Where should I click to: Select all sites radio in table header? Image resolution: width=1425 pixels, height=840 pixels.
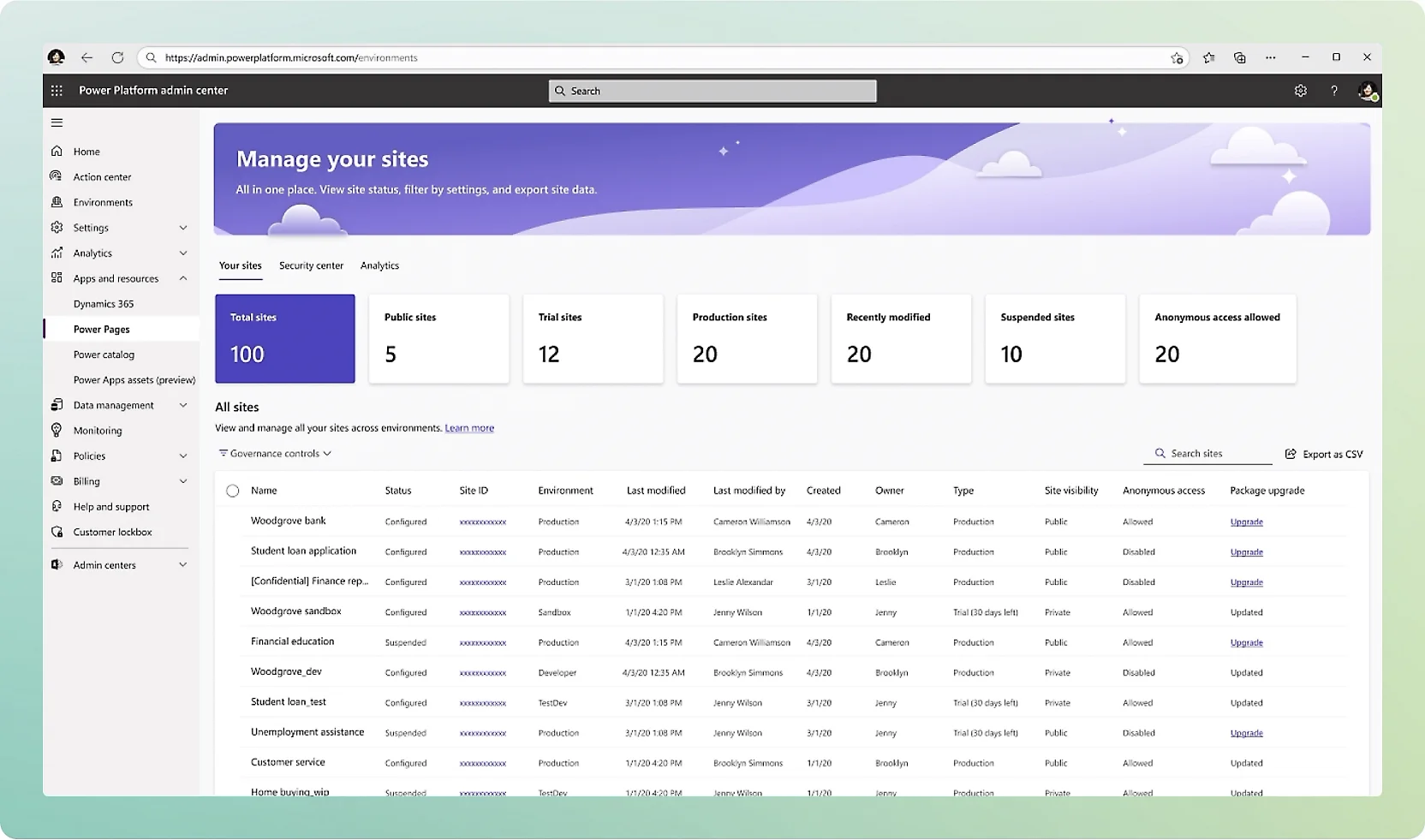[232, 491]
